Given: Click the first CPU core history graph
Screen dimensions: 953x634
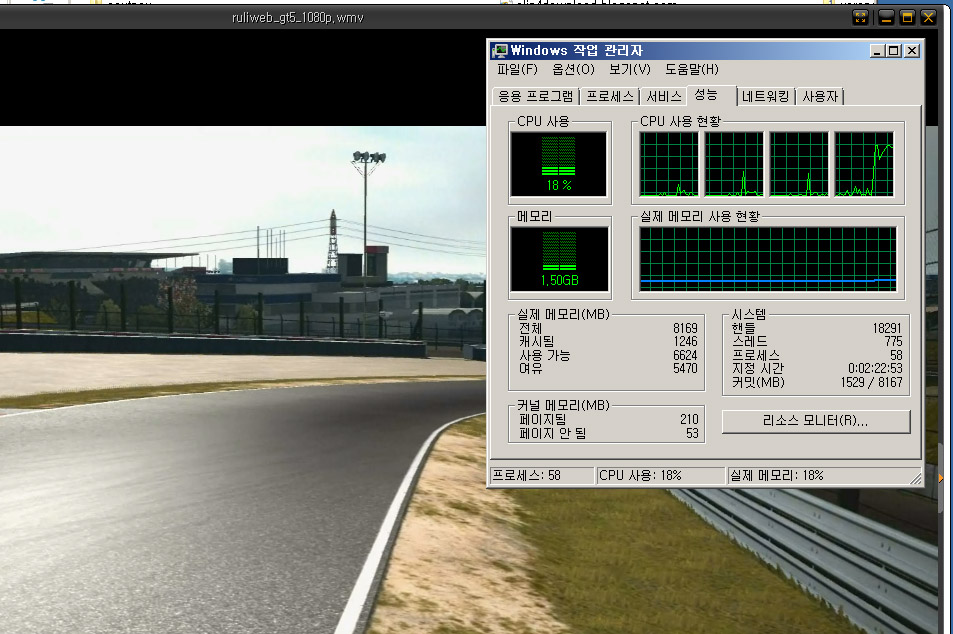Looking at the screenshot, I should pos(669,164).
